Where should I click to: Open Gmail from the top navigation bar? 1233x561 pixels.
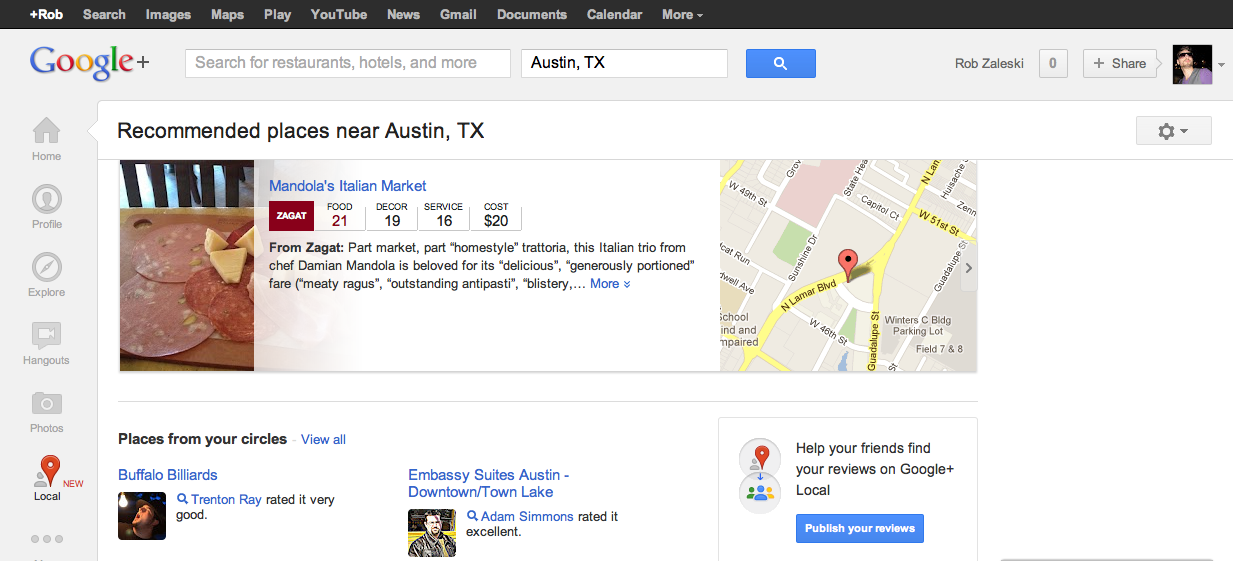pyautogui.click(x=458, y=14)
